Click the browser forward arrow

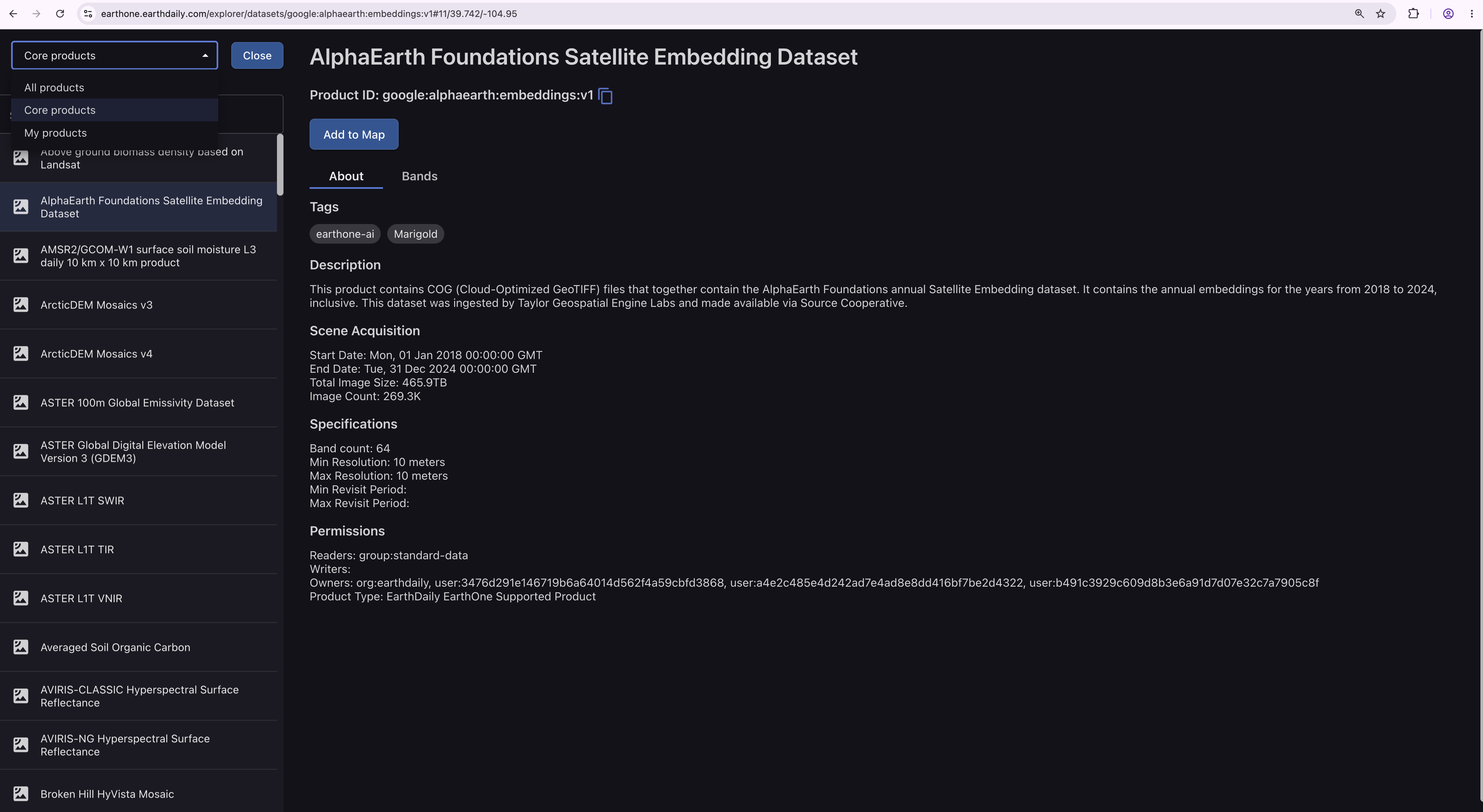point(36,14)
